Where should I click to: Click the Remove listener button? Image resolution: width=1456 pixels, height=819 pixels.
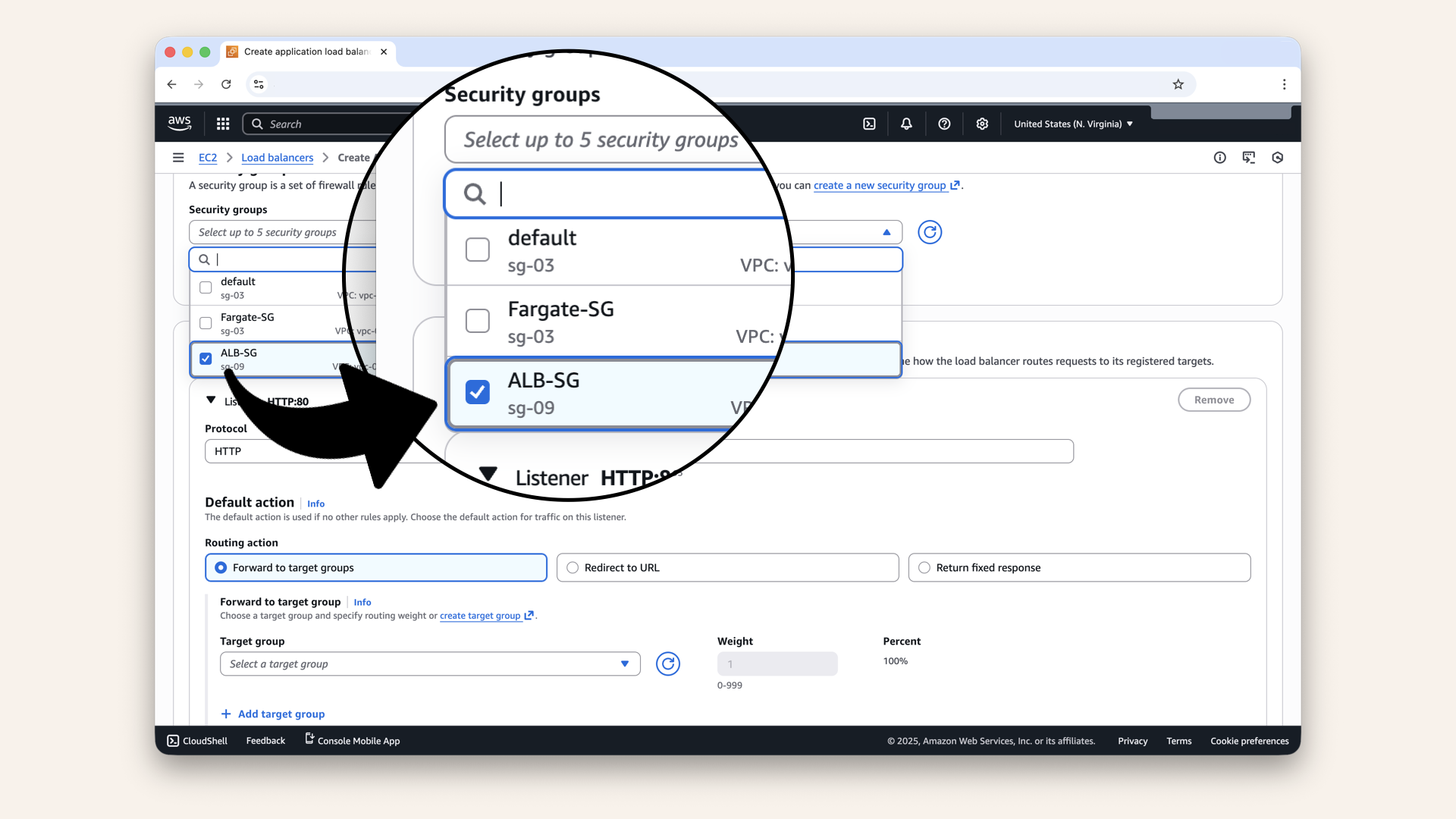tap(1213, 400)
